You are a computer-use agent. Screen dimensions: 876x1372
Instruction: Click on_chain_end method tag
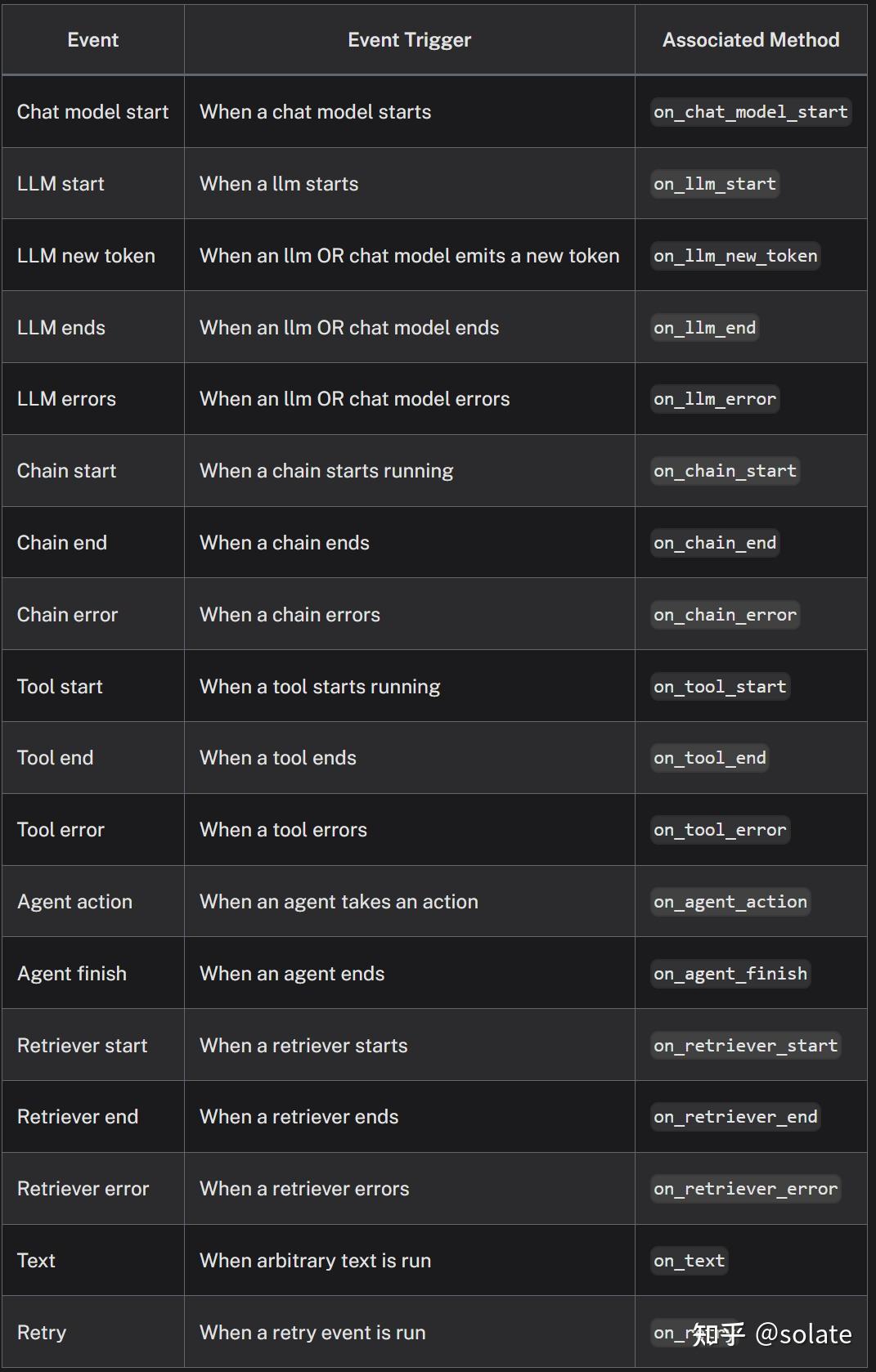coord(715,543)
